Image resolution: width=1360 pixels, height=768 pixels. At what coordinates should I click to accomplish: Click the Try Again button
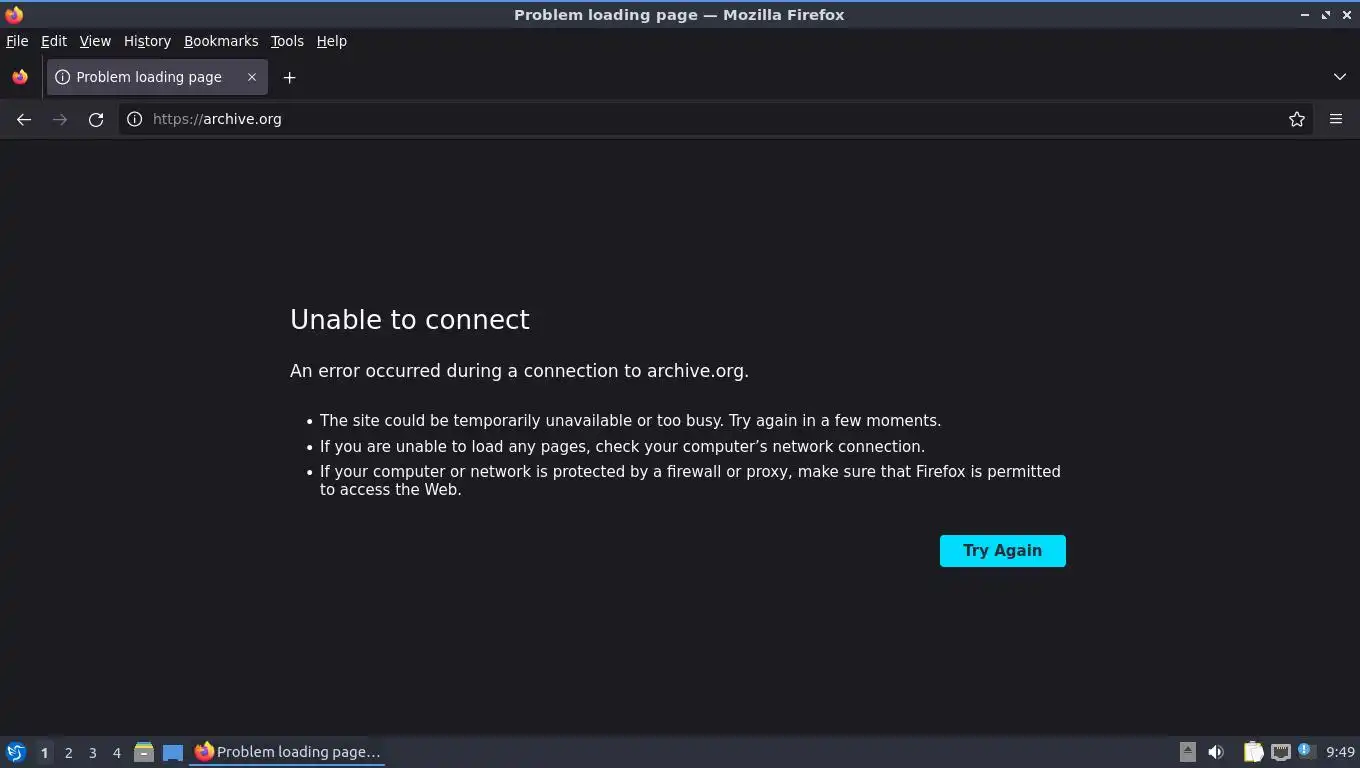(1002, 551)
